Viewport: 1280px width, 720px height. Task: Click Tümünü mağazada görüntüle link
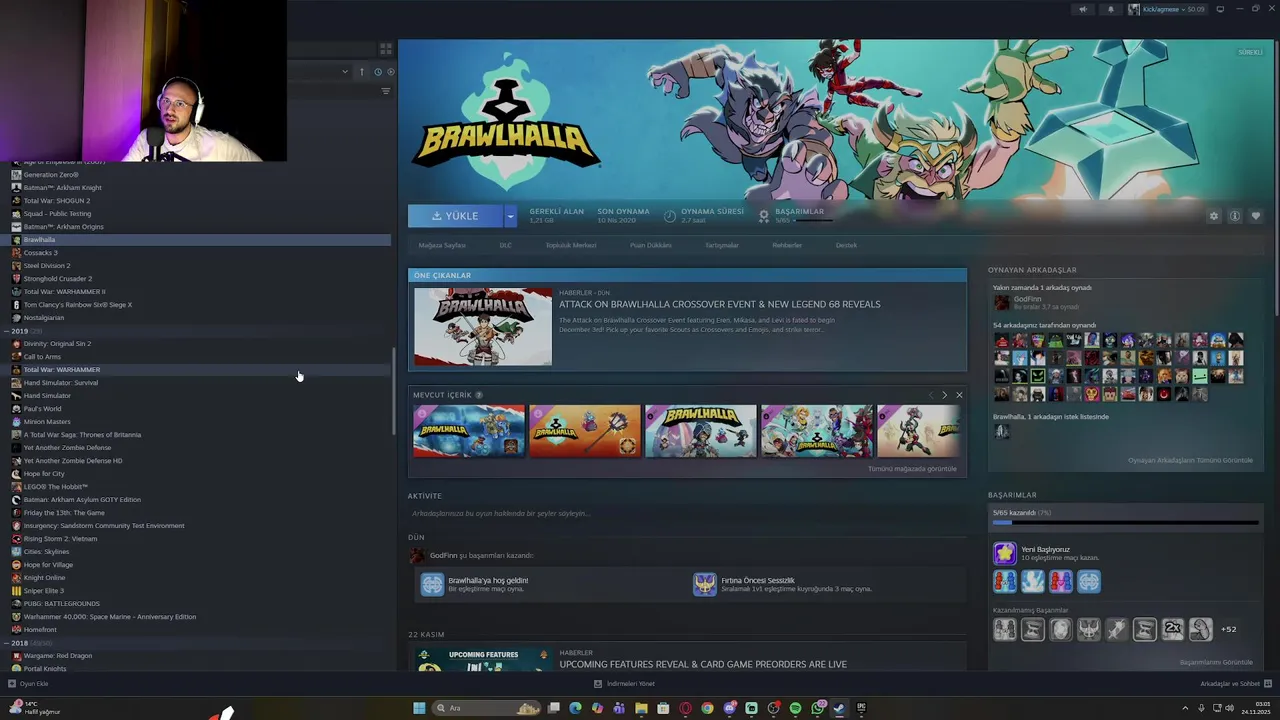[x=912, y=469]
